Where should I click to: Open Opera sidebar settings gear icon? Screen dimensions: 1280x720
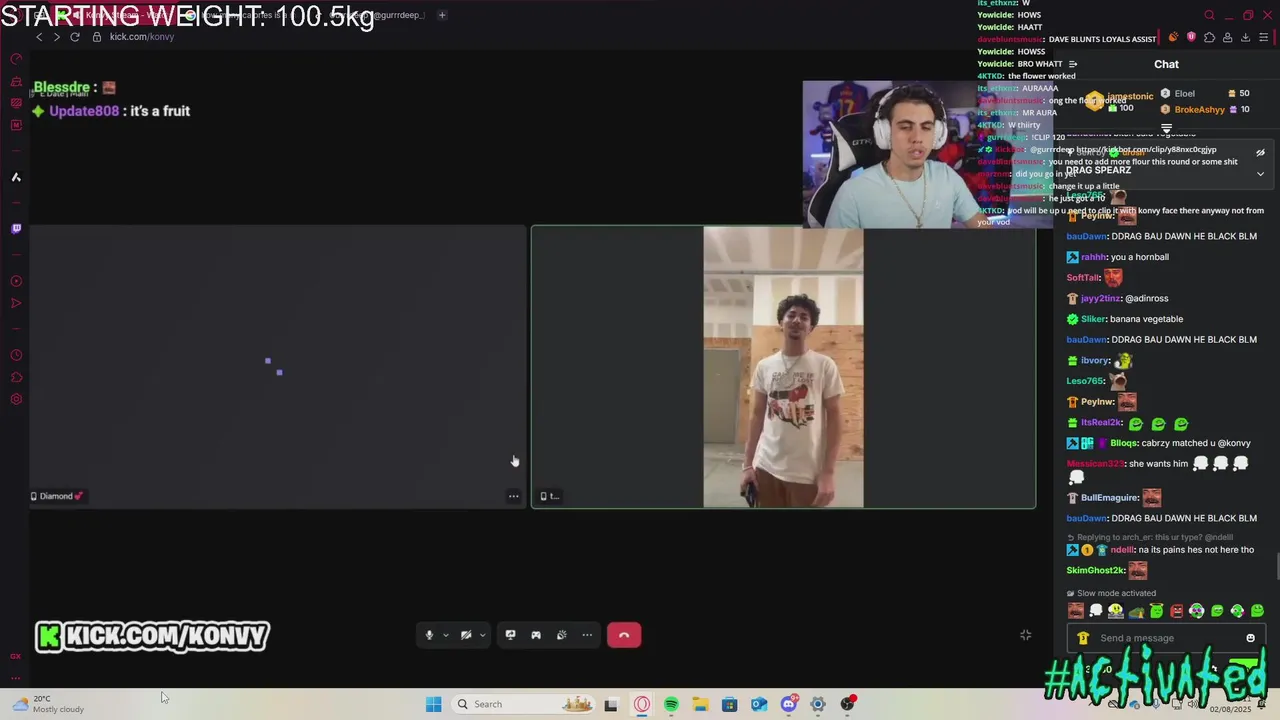(16, 399)
